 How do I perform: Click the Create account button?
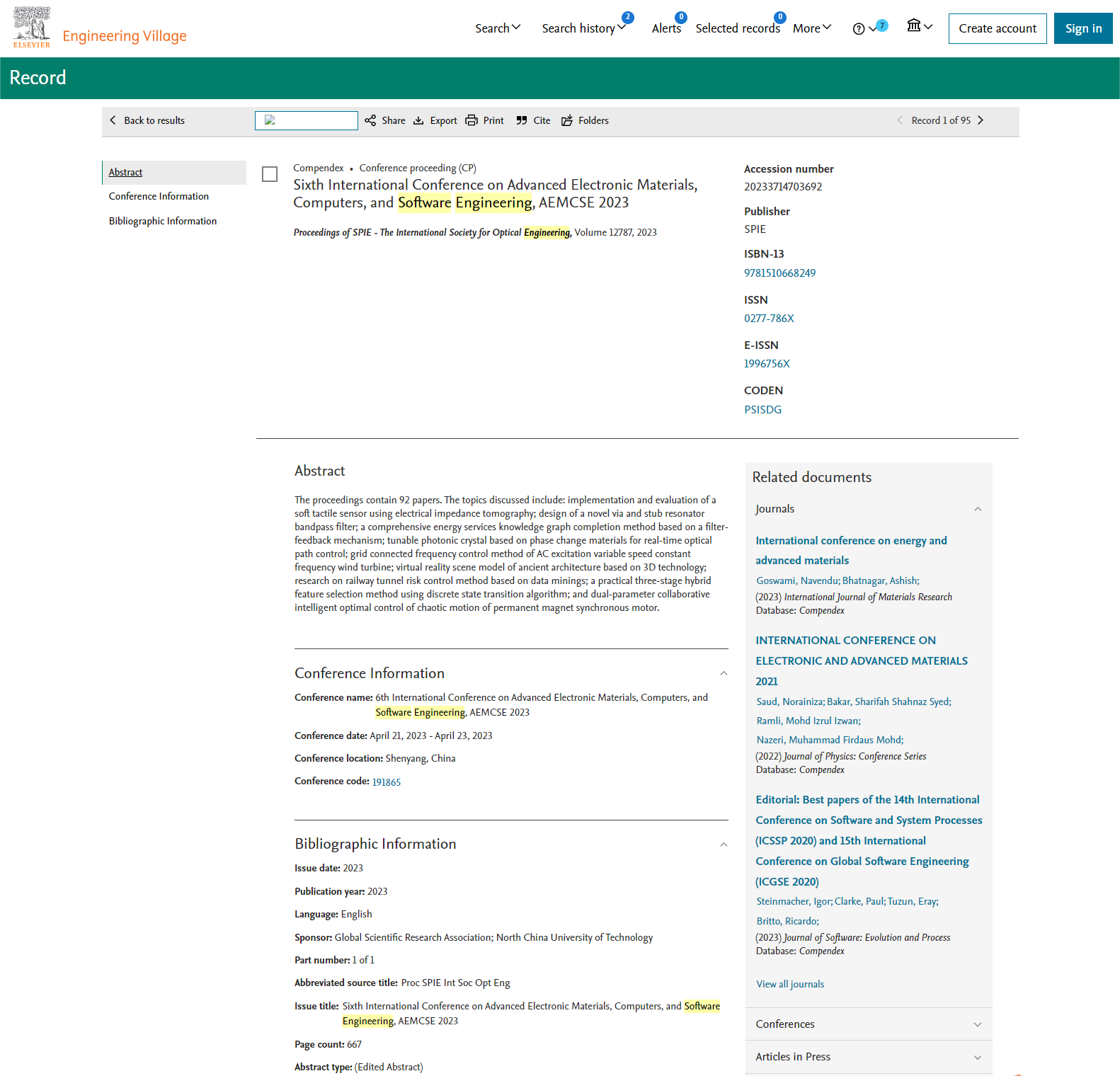(998, 28)
